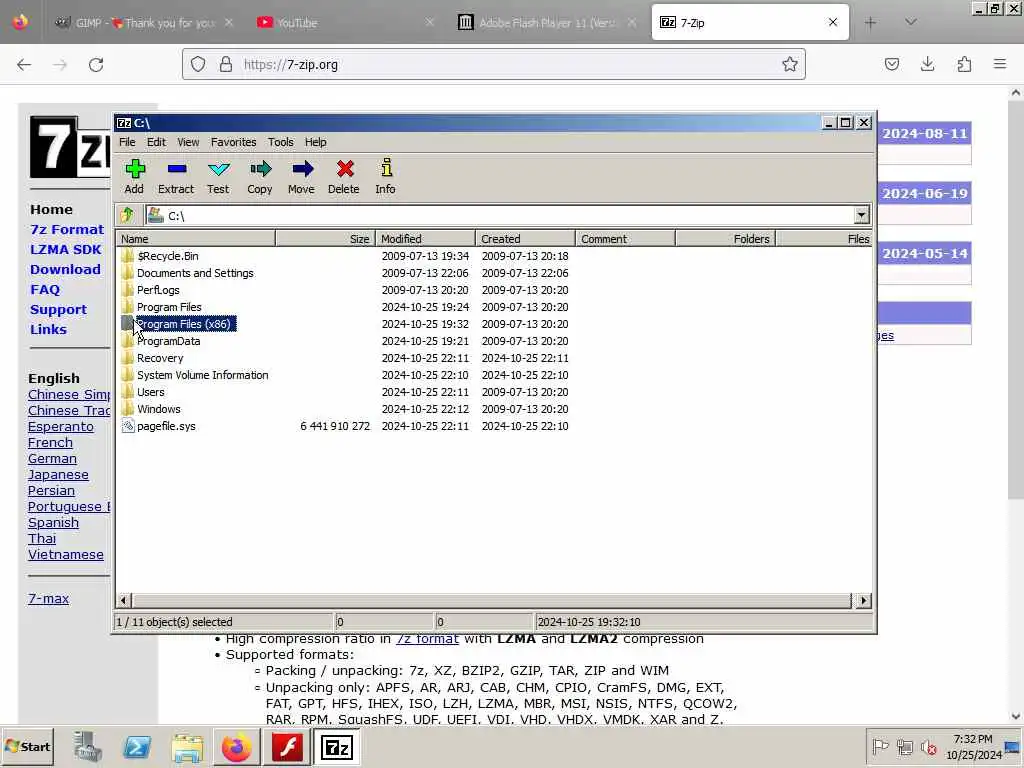This screenshot has height=768, width=1024.
Task: Click the volume tray icon
Action: [929, 746]
